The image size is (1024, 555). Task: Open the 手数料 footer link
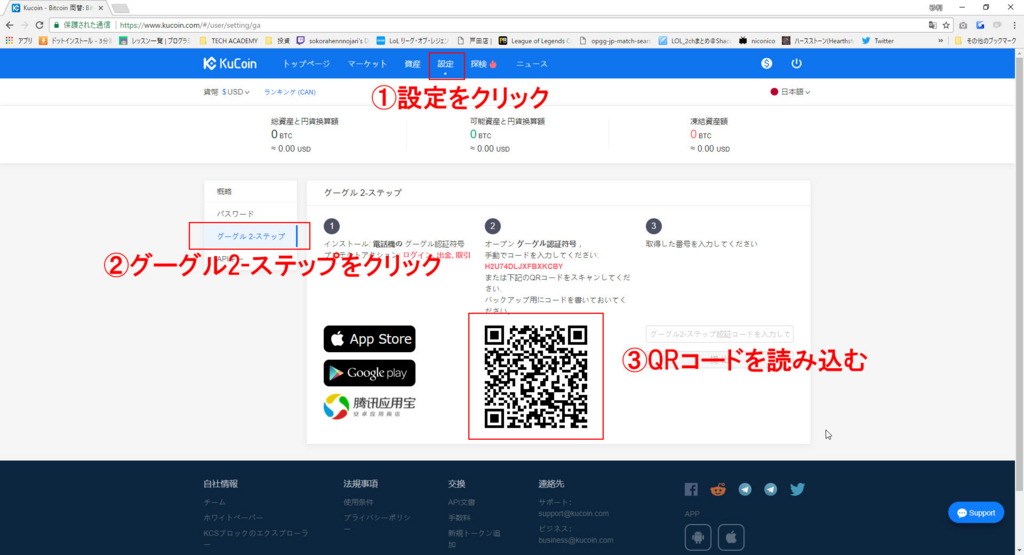click(459, 518)
